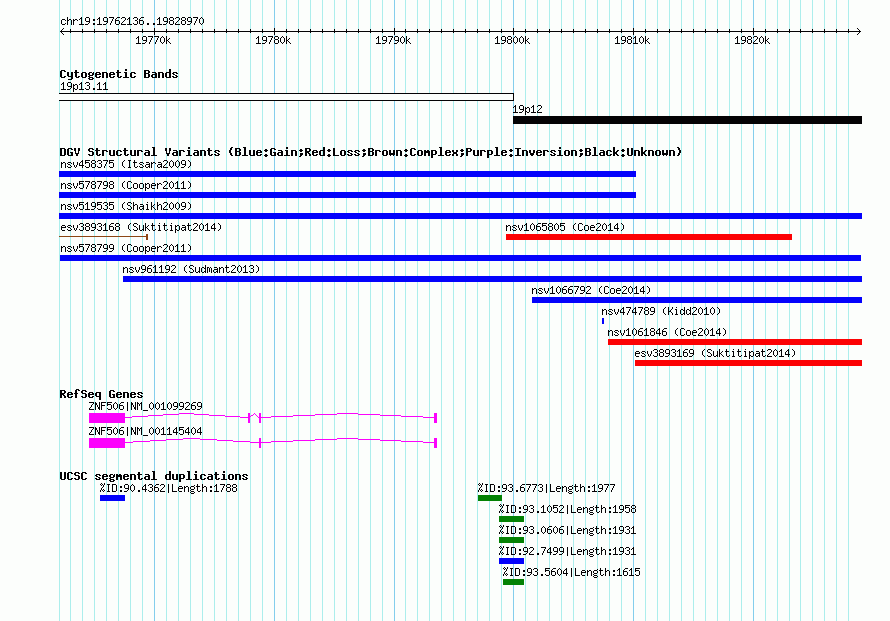
Task: Select the blue duplication bar under %ID:90.4362
Action: point(112,498)
